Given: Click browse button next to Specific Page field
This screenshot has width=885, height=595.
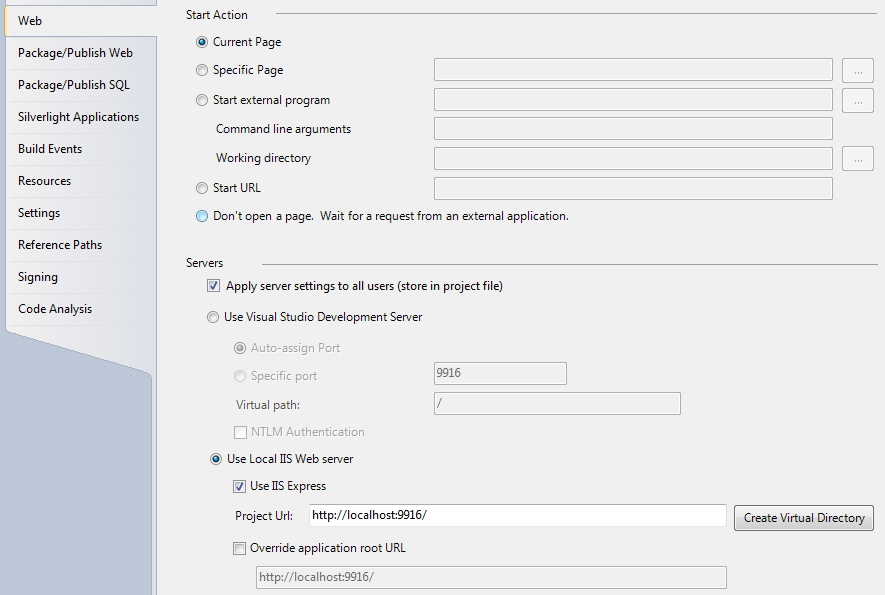Looking at the screenshot, I should point(857,70).
